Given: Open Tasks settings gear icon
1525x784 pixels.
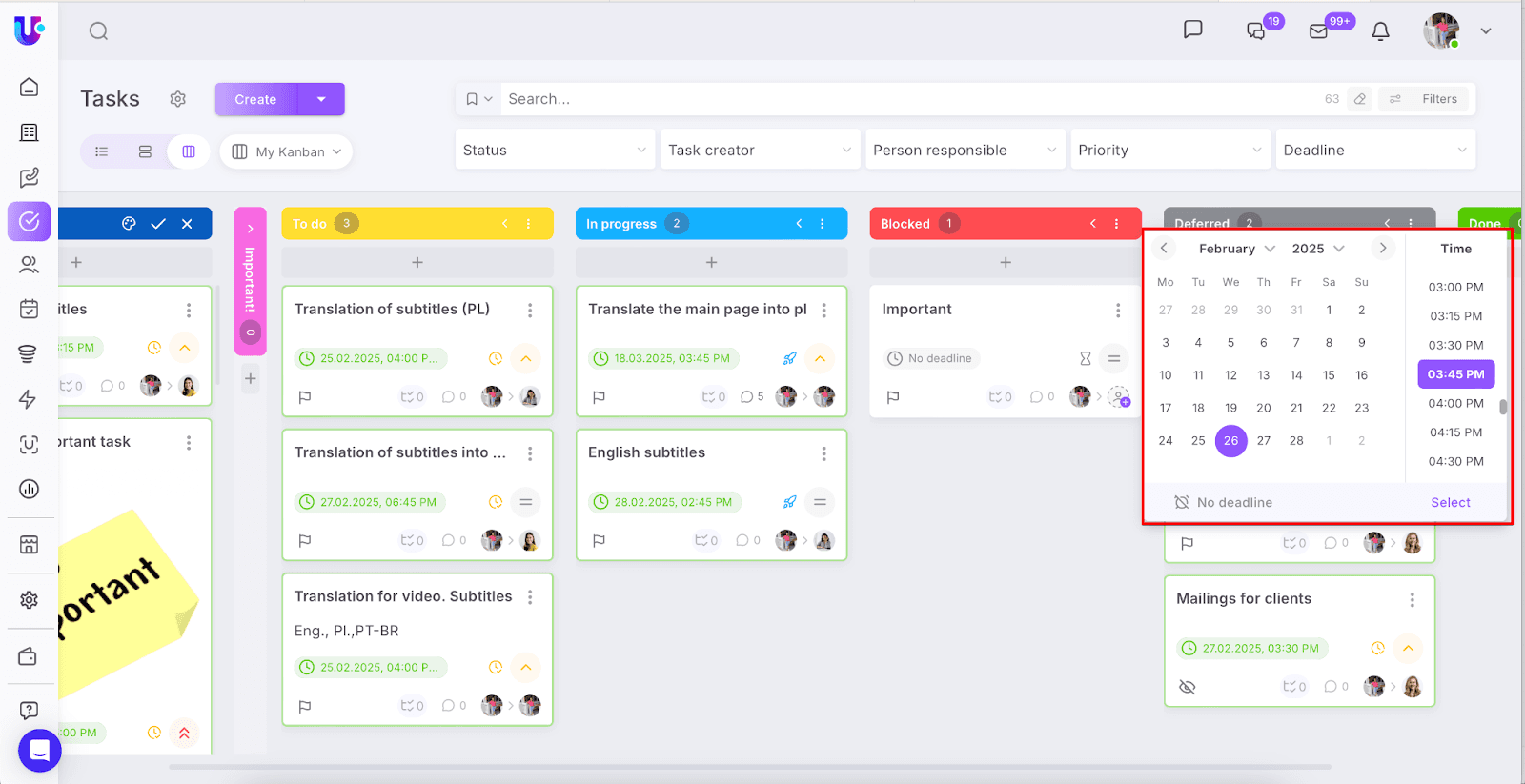Looking at the screenshot, I should (178, 99).
